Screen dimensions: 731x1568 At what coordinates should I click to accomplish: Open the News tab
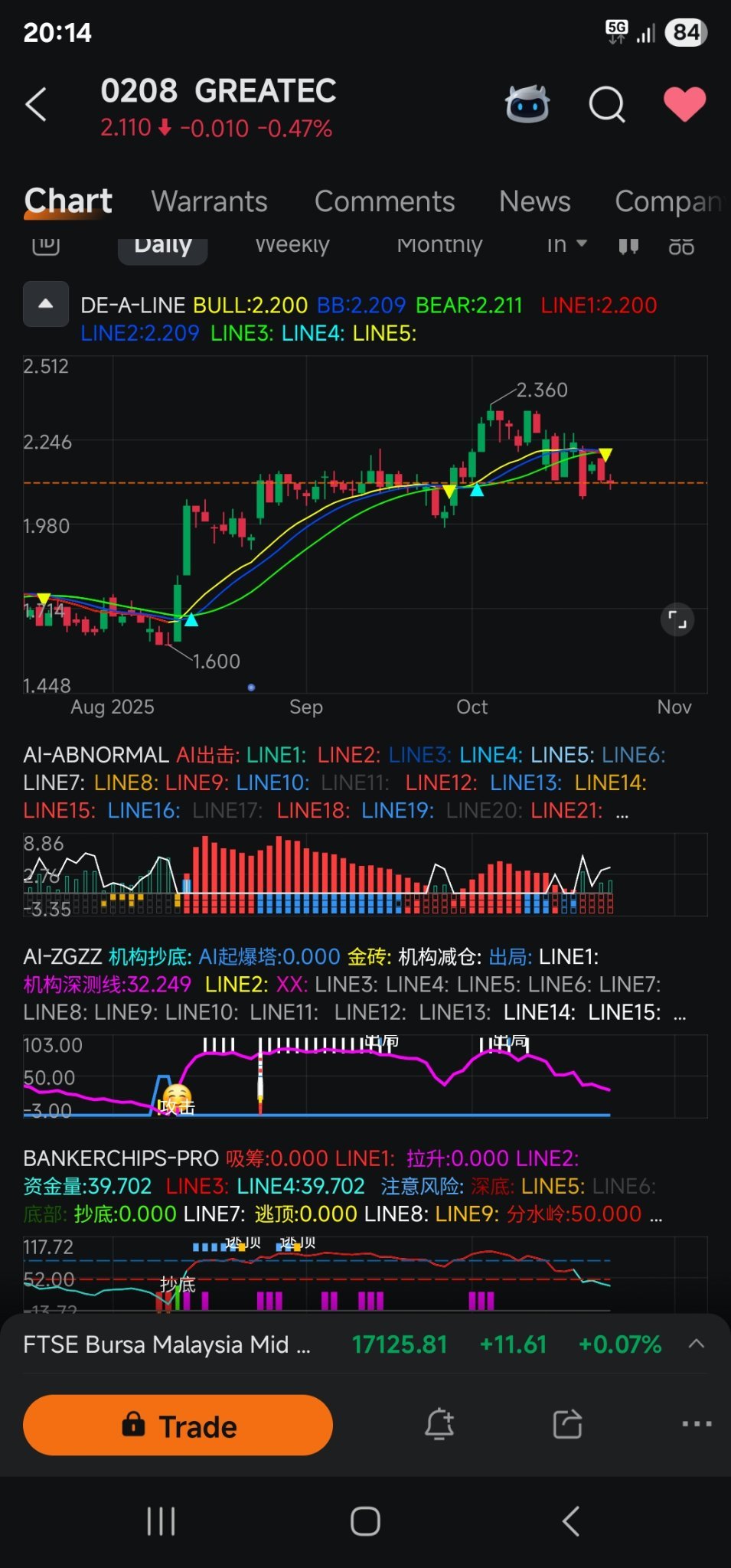pyautogui.click(x=534, y=201)
